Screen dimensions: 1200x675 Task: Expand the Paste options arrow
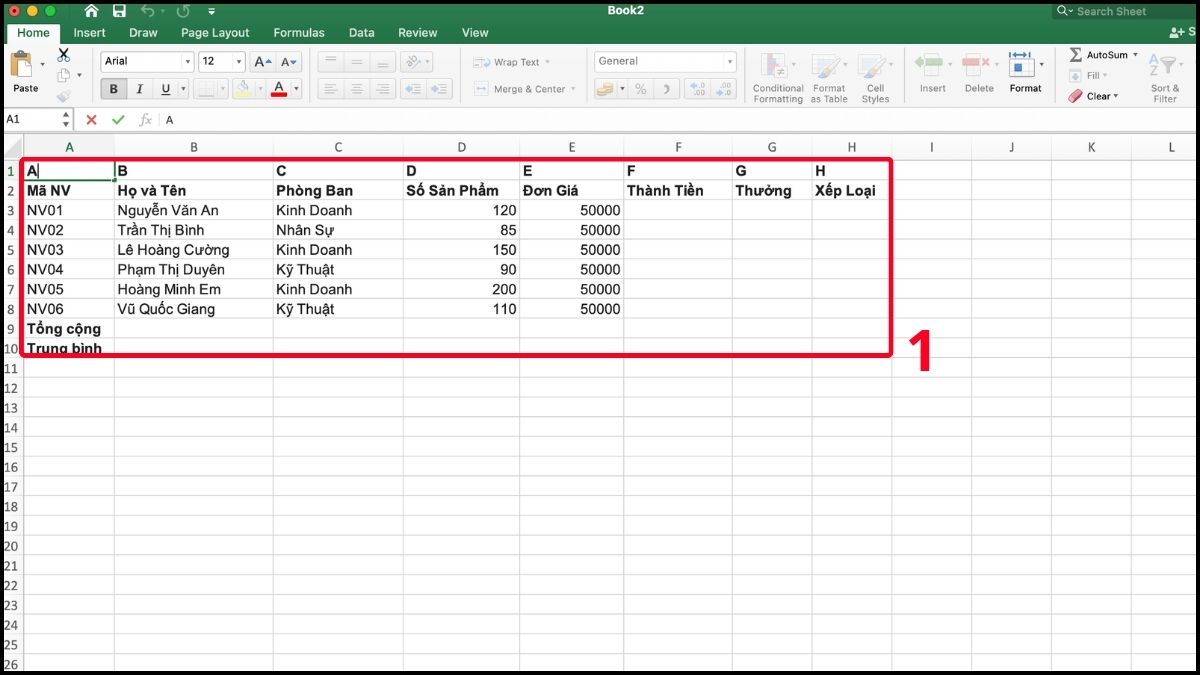pos(43,66)
